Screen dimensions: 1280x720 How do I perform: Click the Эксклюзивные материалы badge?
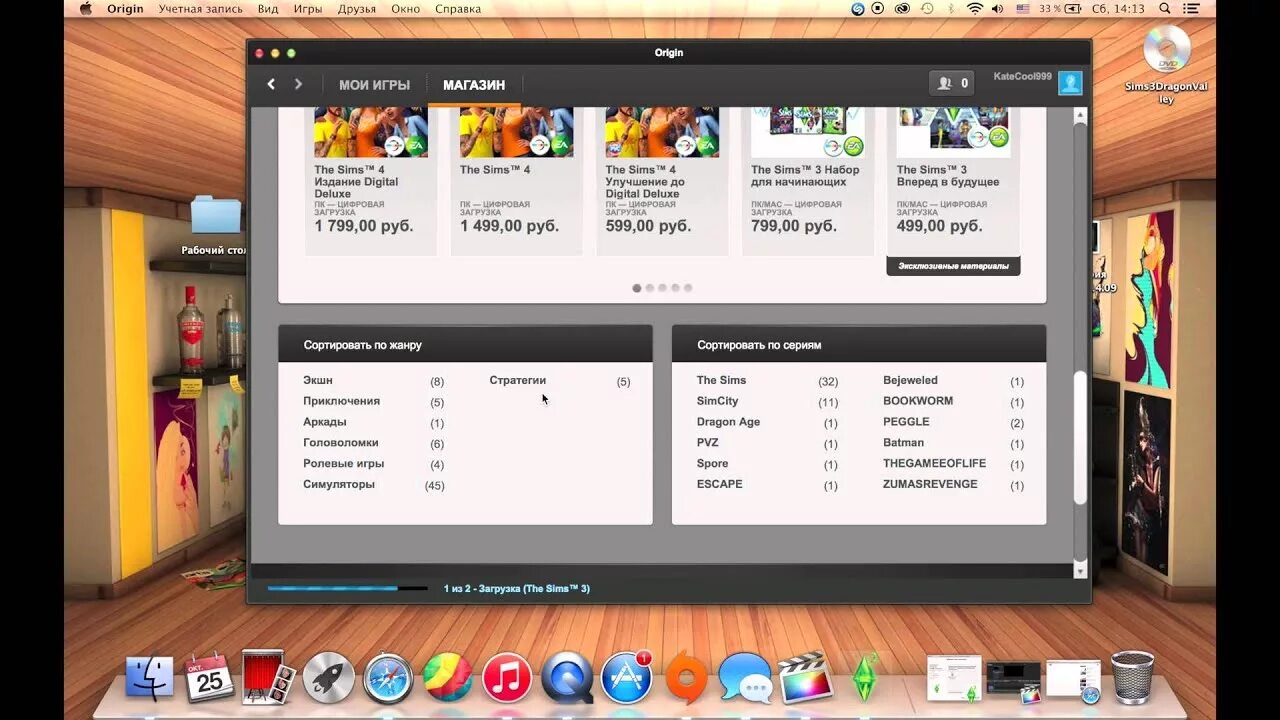tap(953, 266)
